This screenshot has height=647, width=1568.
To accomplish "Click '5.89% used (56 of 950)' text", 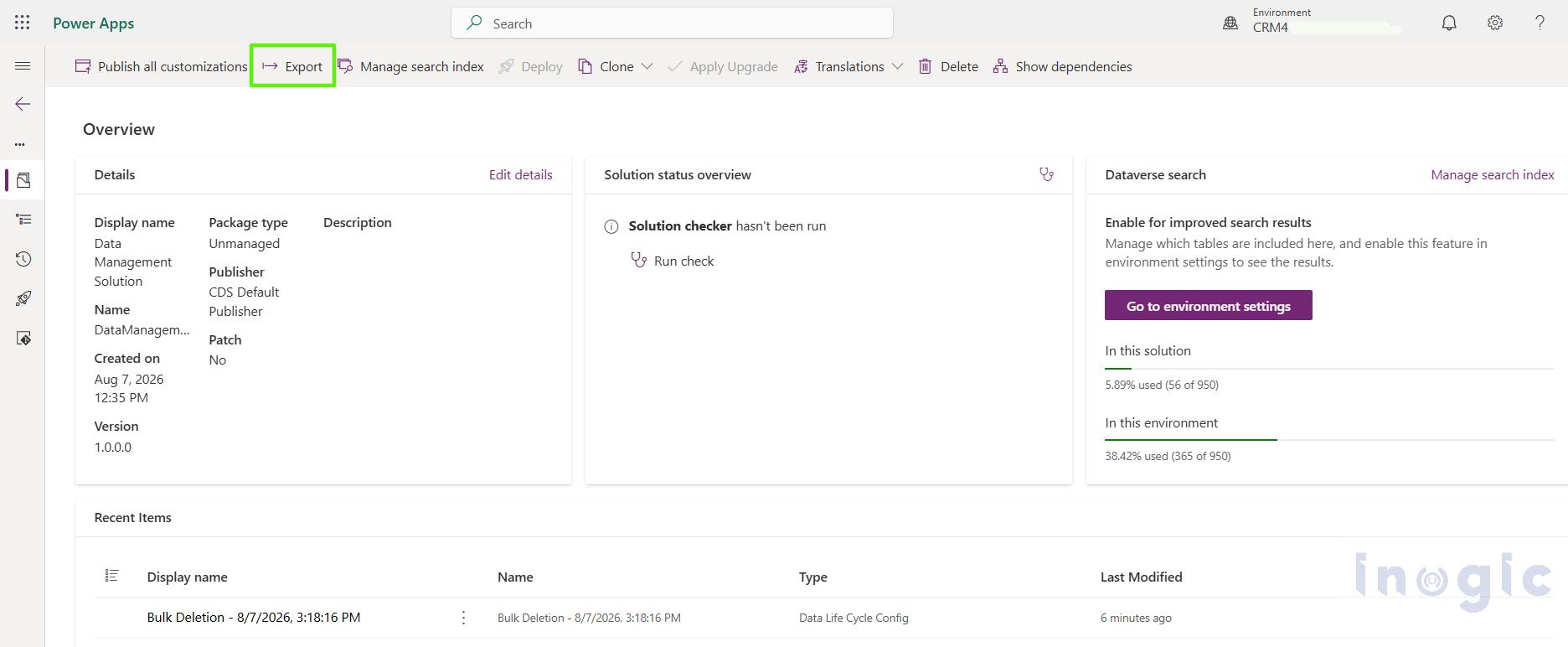I will tap(1162, 385).
